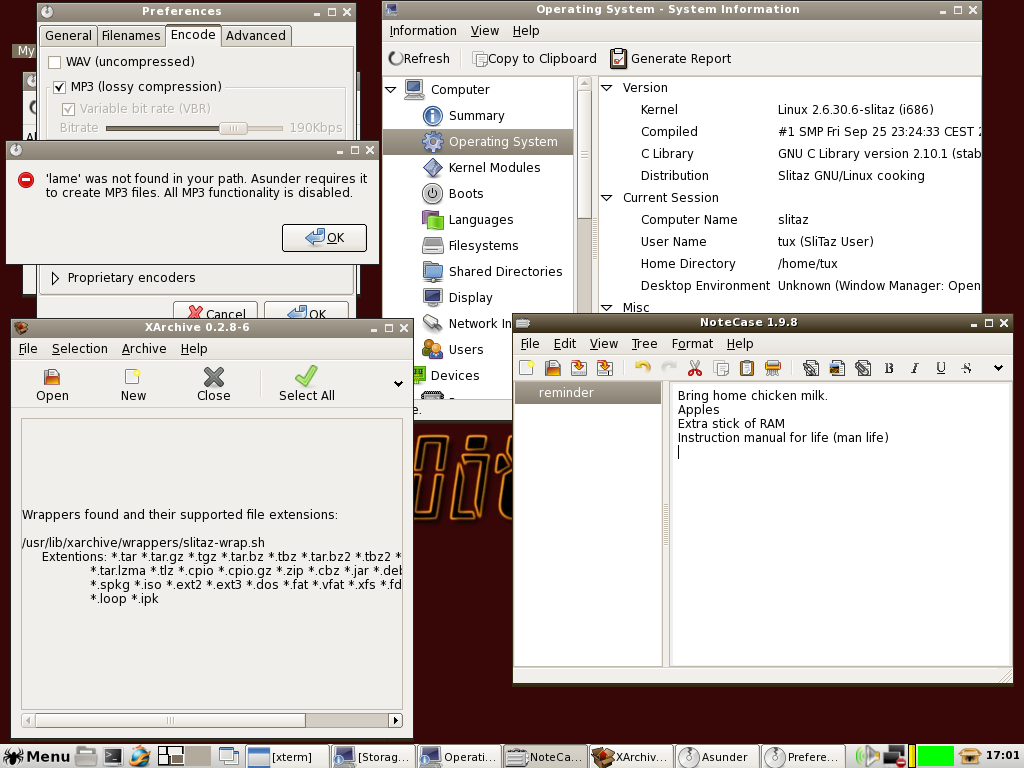Expand Proprietary encoders in Preferences
Image resolution: width=1024 pixels, height=768 pixels.
pos(55,278)
